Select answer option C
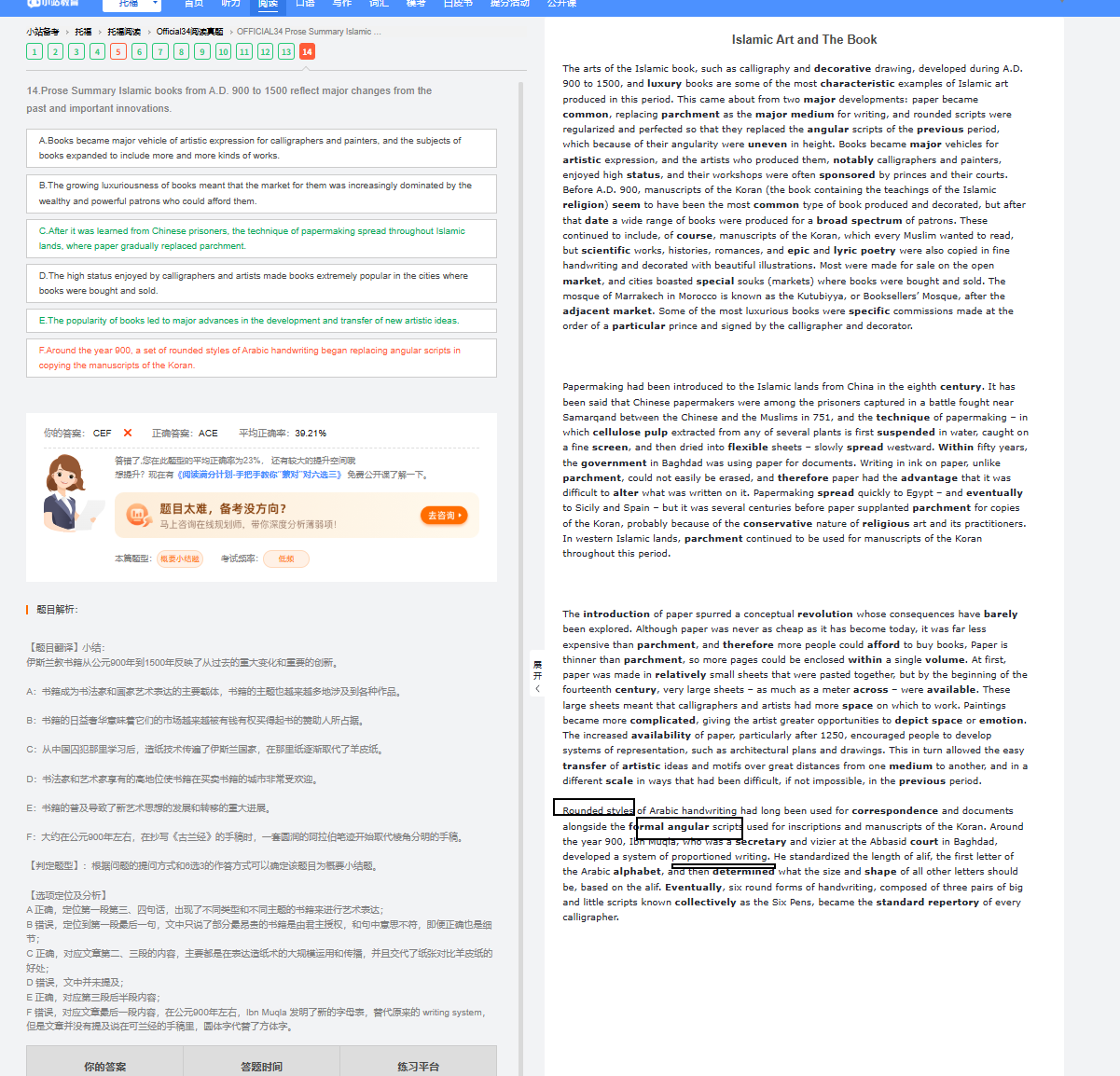The width and height of the screenshot is (1120, 1076). pyautogui.click(x=261, y=238)
